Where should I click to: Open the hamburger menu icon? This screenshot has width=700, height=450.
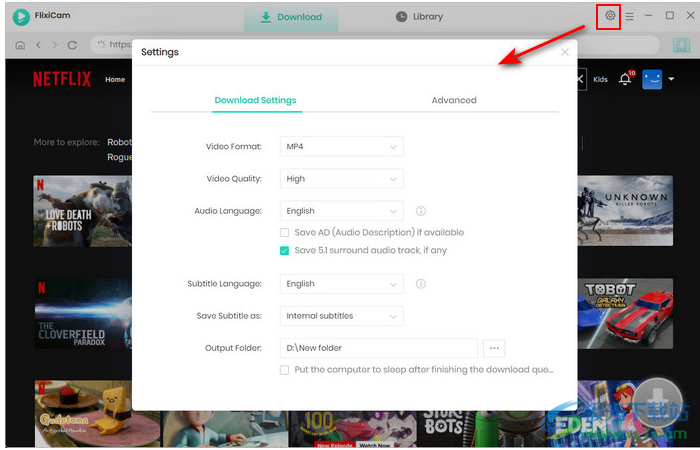629,17
